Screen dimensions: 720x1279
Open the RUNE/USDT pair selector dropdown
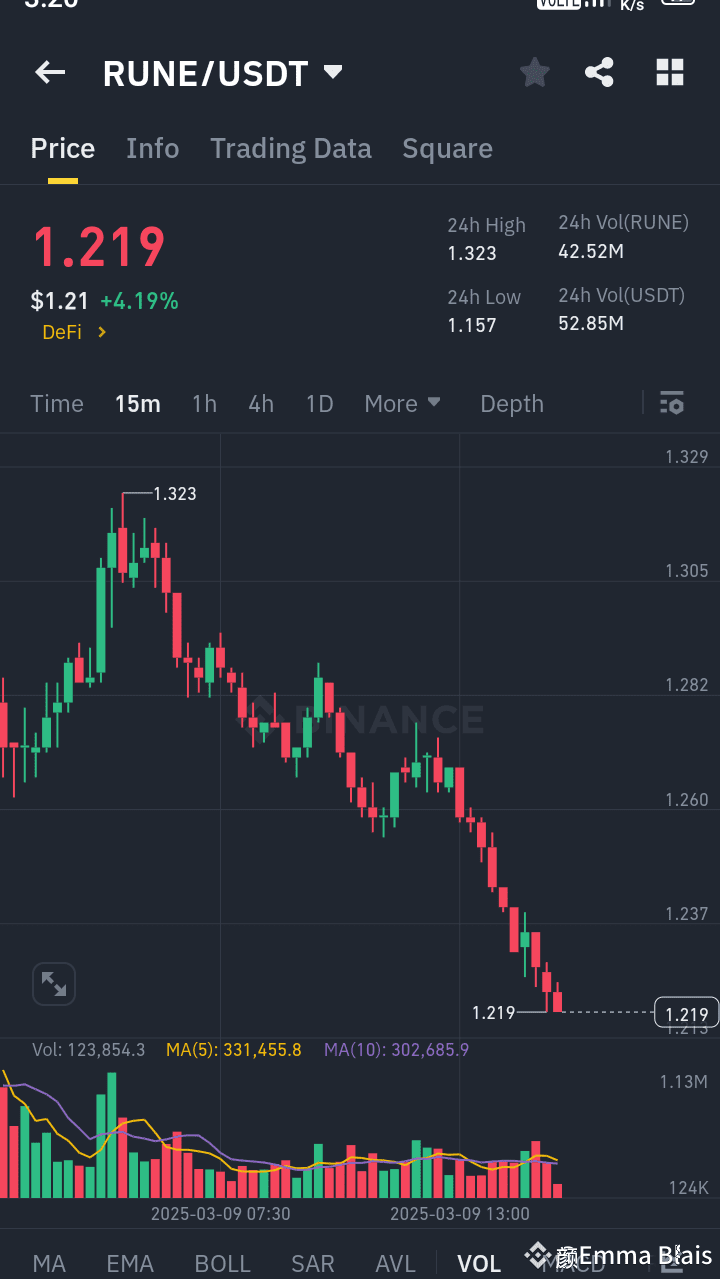click(x=224, y=72)
